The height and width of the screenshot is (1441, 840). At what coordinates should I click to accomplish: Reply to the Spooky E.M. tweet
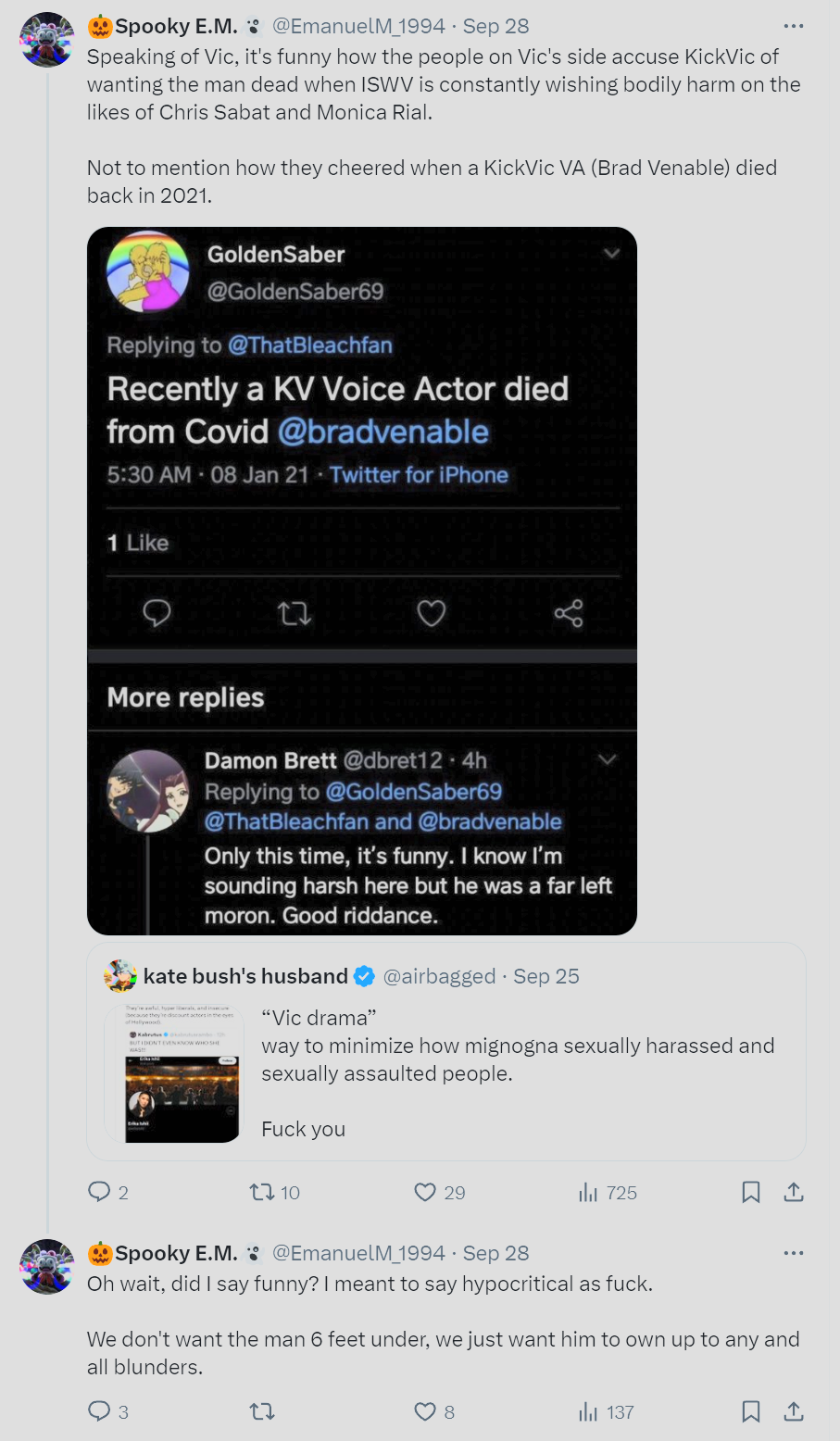(x=100, y=1193)
